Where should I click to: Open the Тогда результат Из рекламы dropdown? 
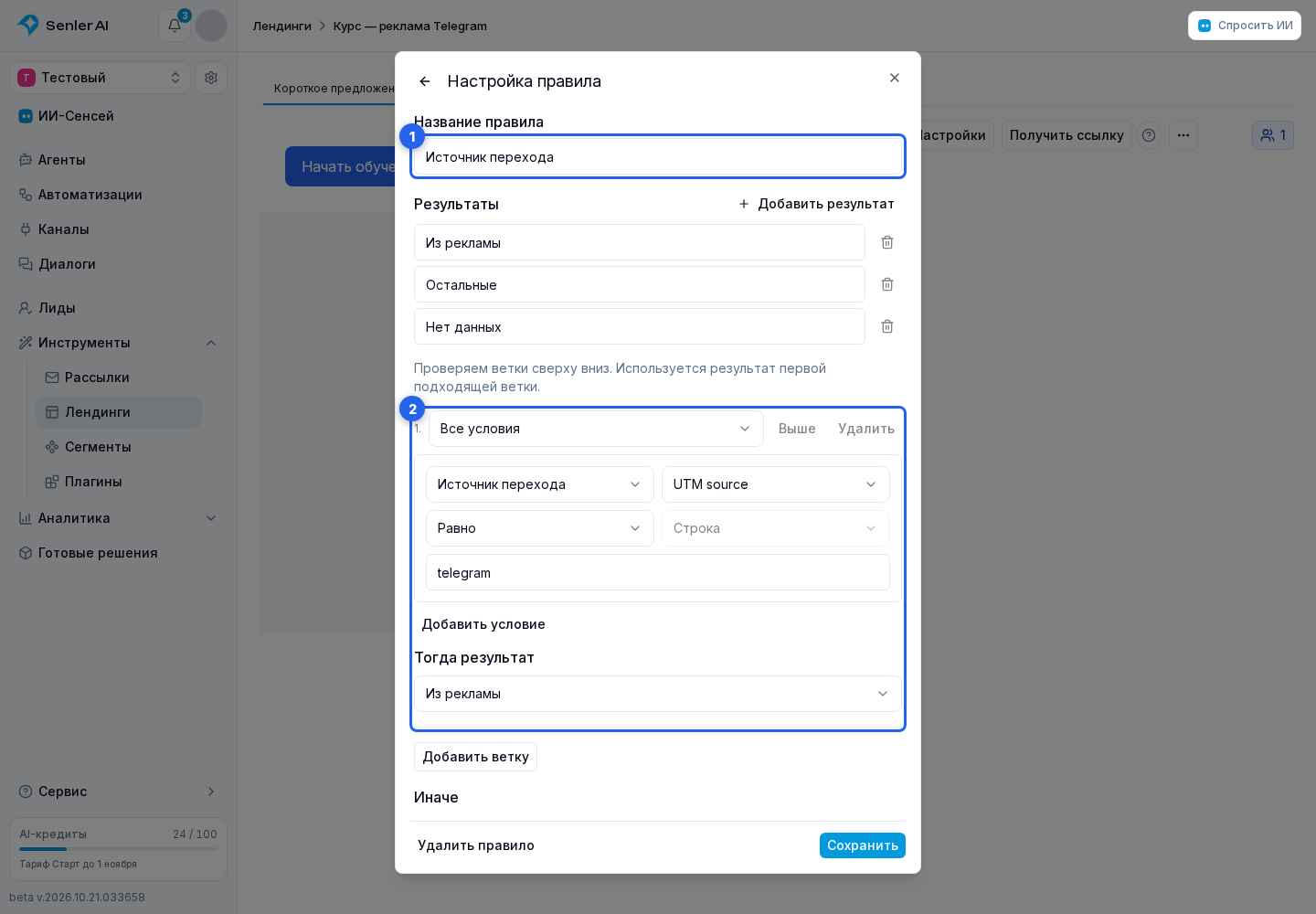coord(658,694)
